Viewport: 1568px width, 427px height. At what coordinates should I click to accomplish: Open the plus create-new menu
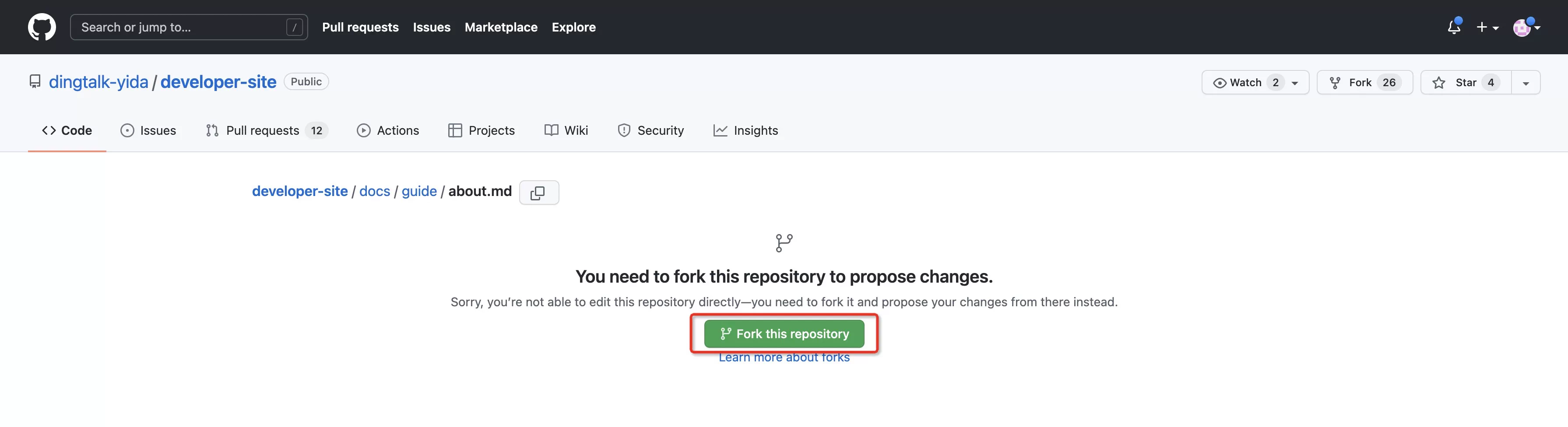coord(1487,28)
